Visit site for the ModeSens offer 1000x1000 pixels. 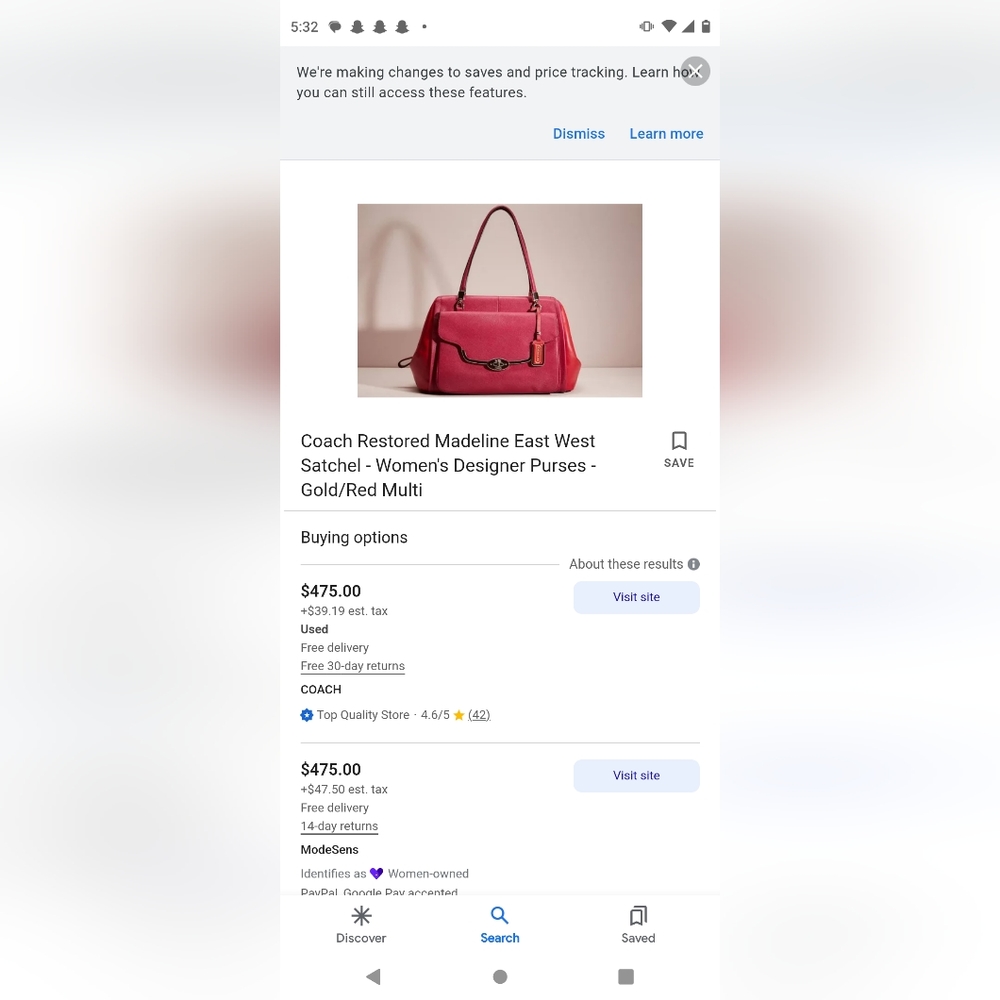(636, 776)
